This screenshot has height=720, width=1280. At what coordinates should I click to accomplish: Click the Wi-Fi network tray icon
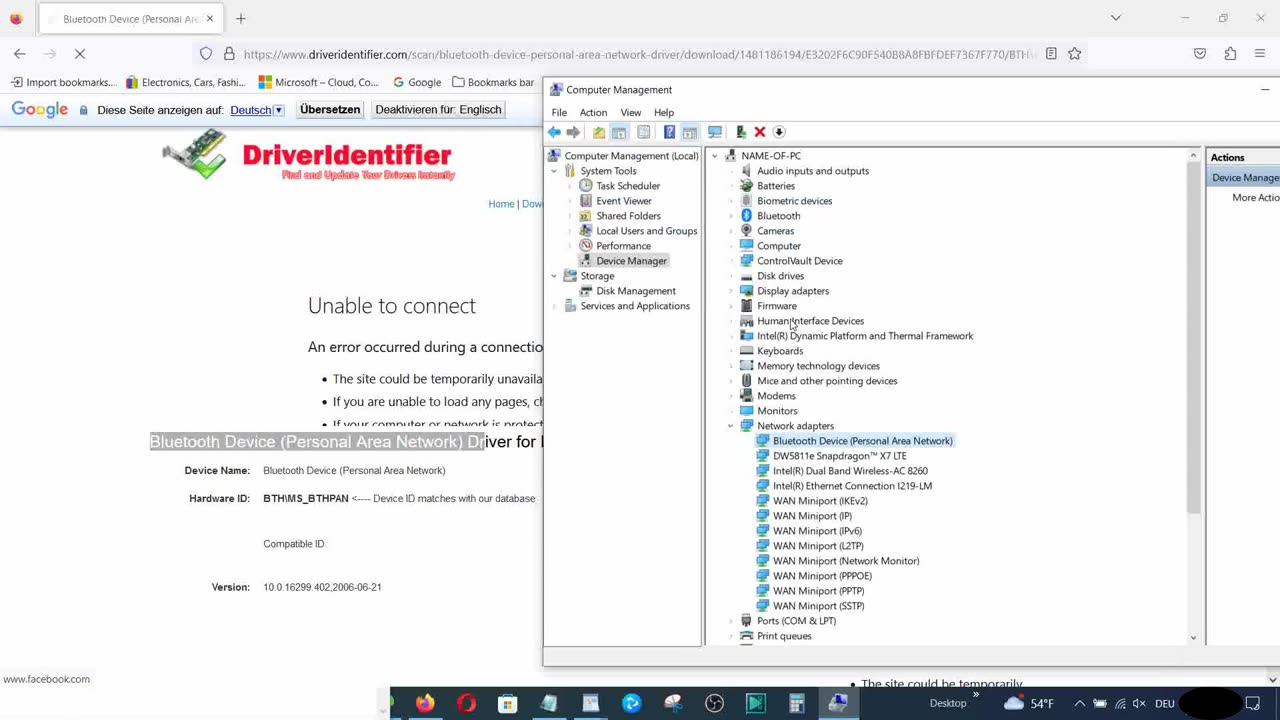[1120, 703]
